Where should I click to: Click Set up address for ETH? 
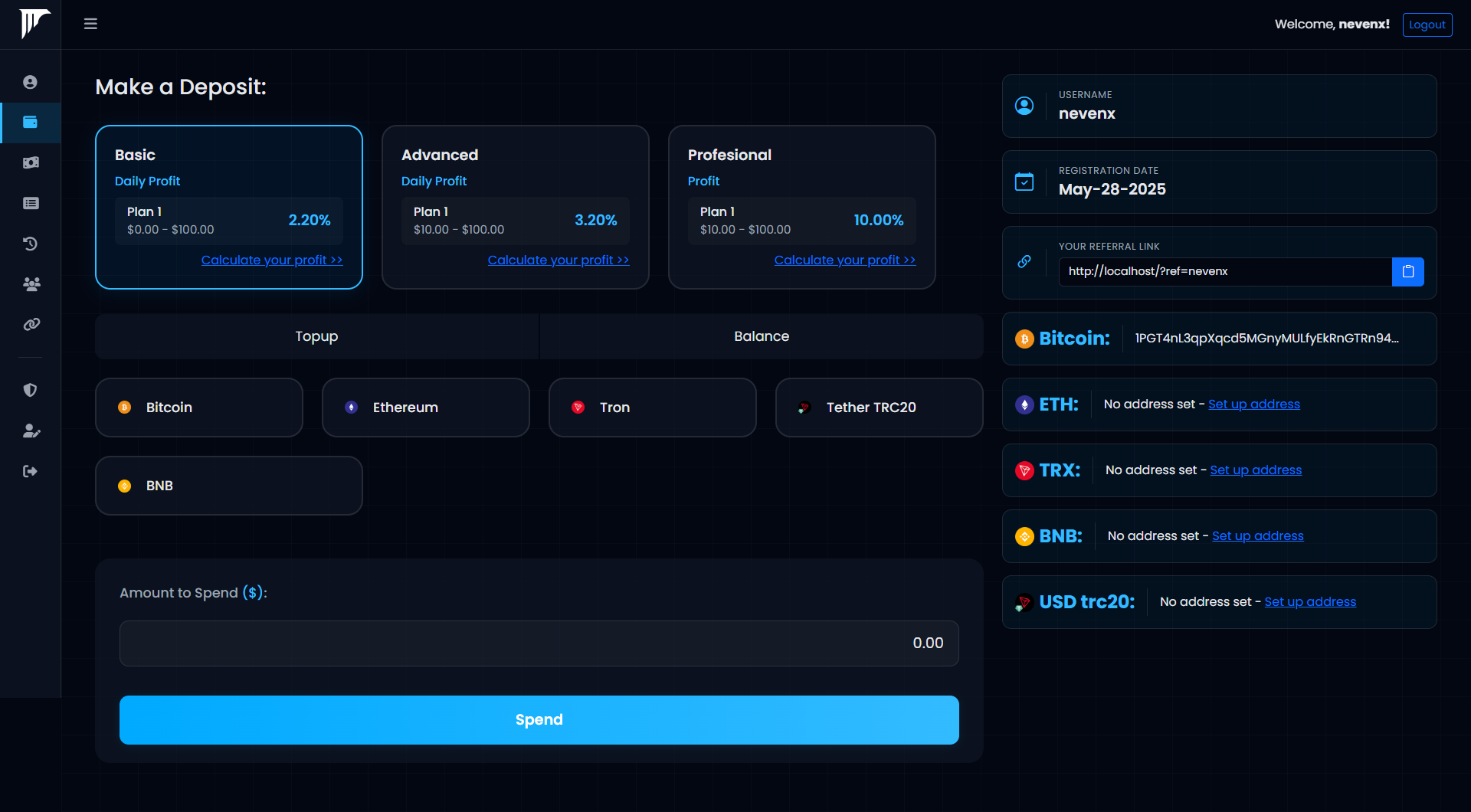tap(1254, 404)
